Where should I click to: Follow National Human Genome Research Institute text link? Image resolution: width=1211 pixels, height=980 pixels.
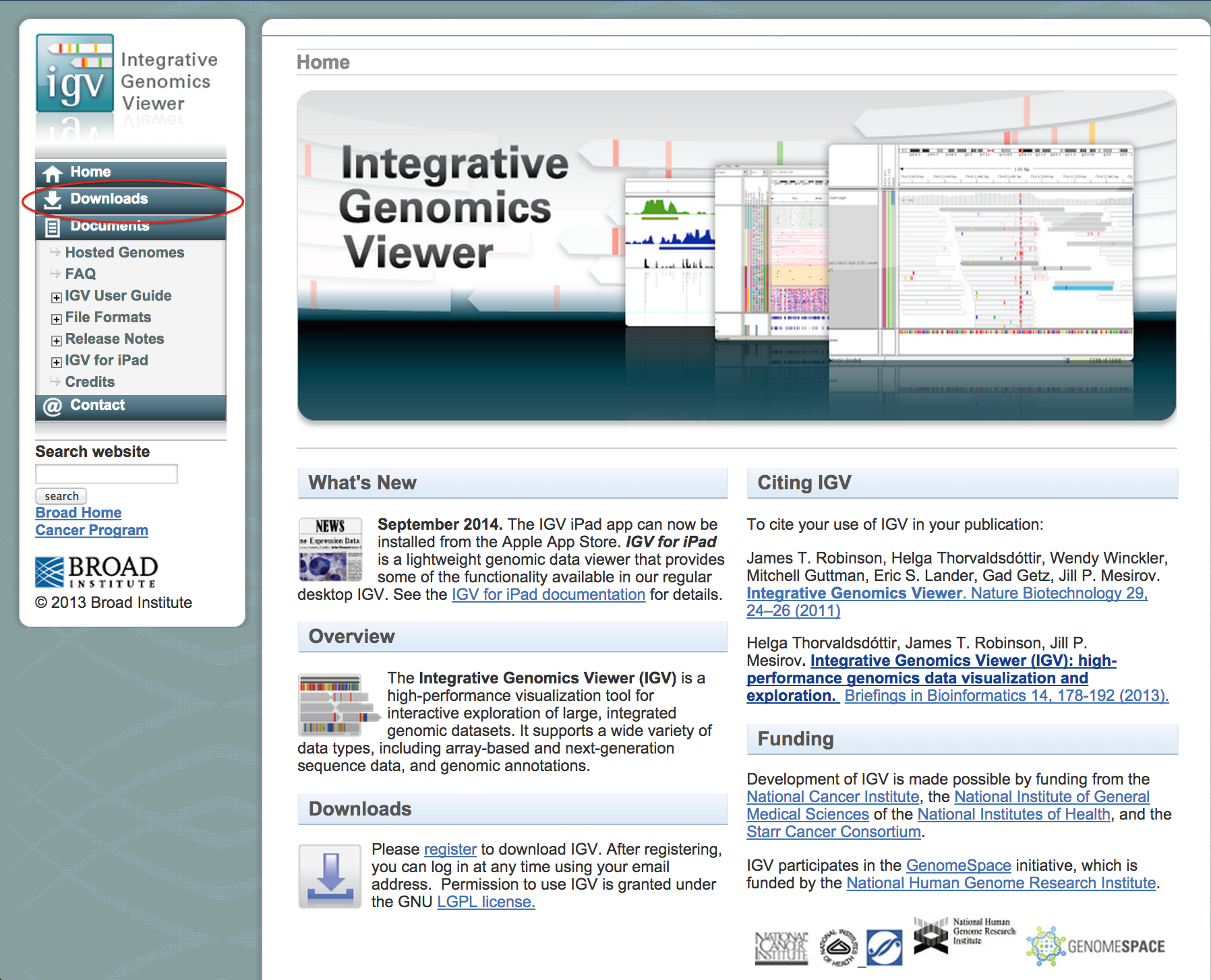[1001, 883]
